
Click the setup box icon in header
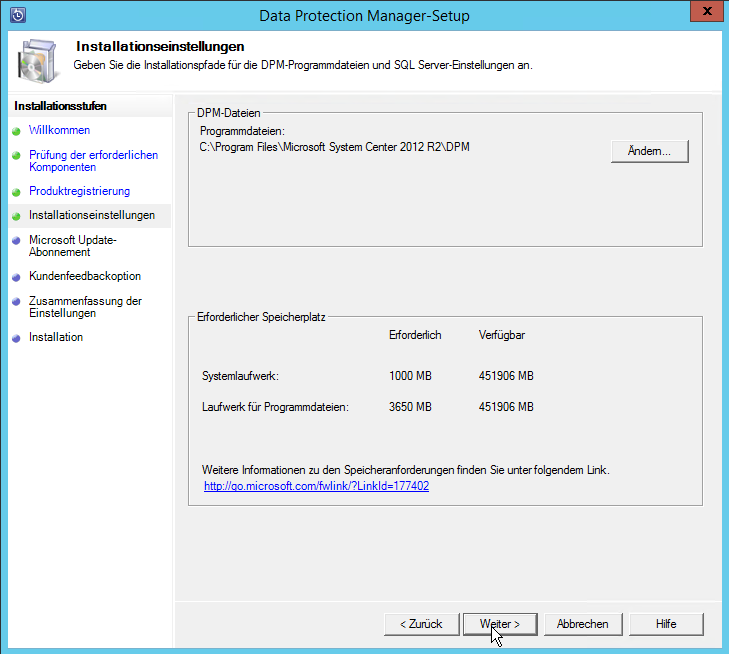tap(38, 58)
